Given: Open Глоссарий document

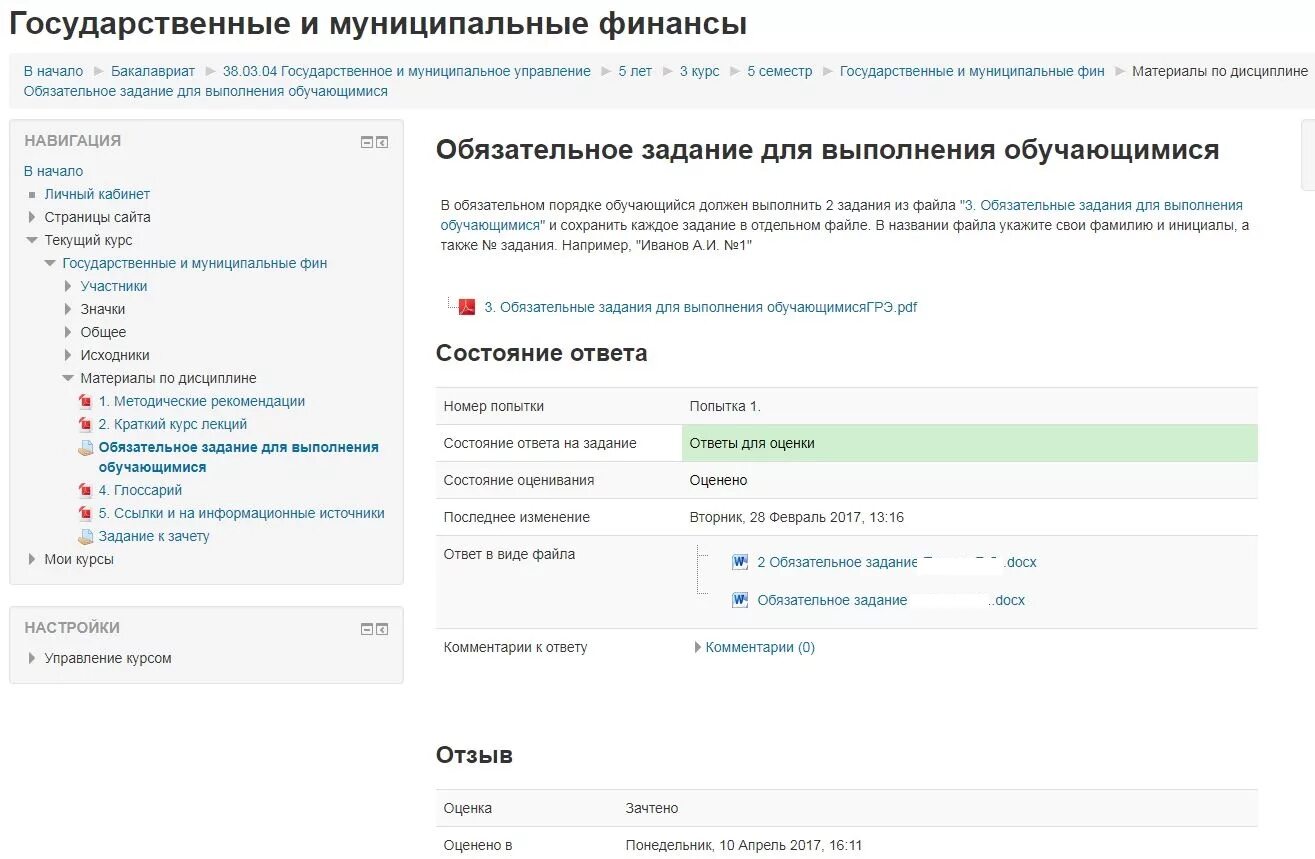Looking at the screenshot, I should pyautogui.click(x=140, y=490).
